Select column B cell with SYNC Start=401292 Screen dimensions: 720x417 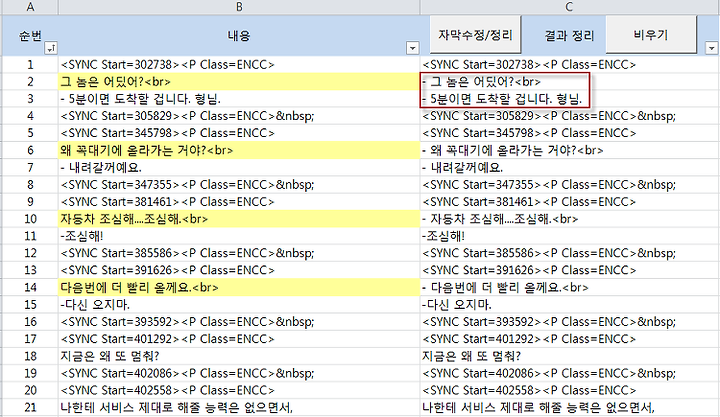(x=239, y=339)
